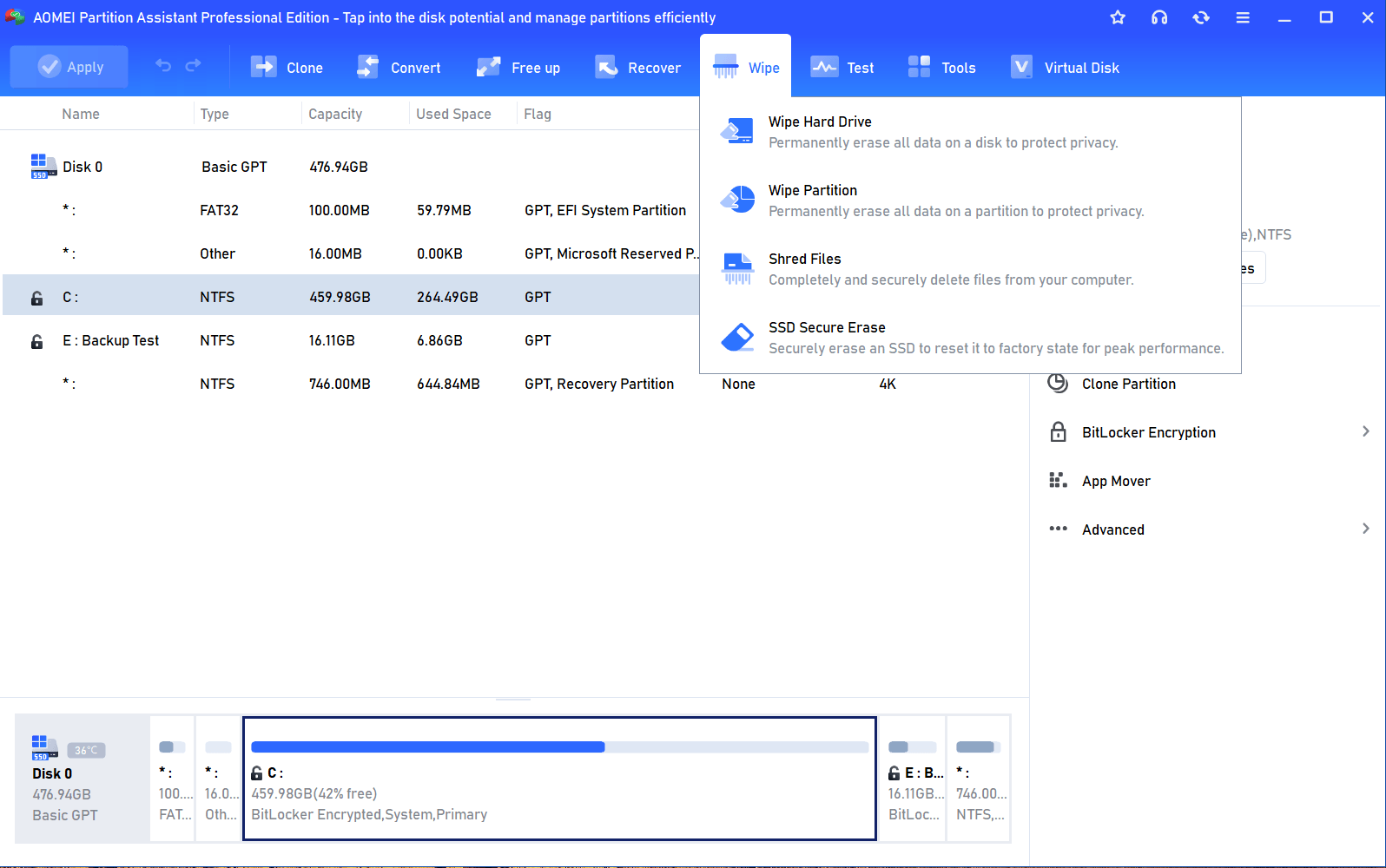Click App Mover in side panel
This screenshot has height=868, width=1386.
[1115, 481]
